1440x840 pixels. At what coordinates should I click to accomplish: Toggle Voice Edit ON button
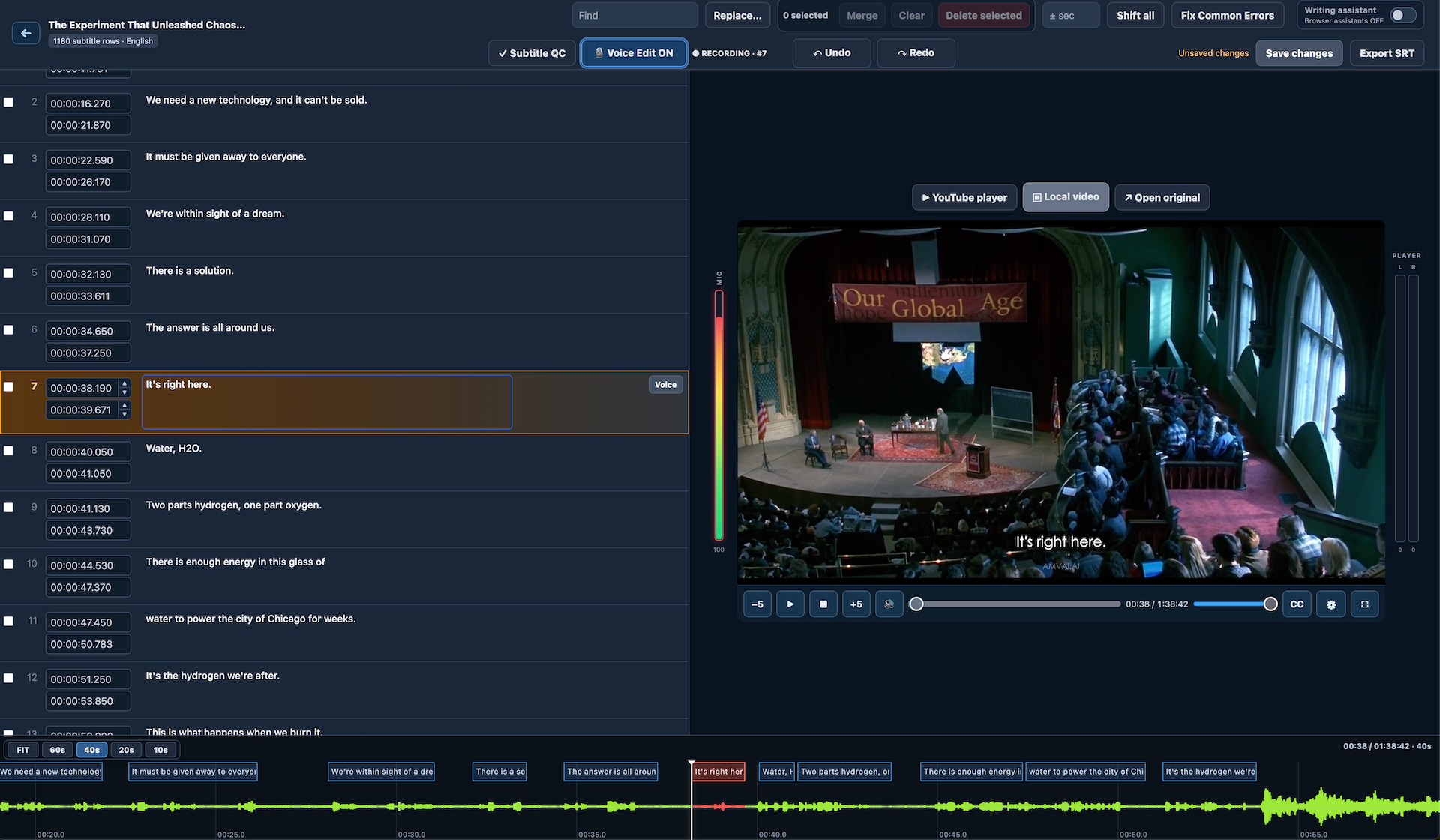[x=634, y=53]
